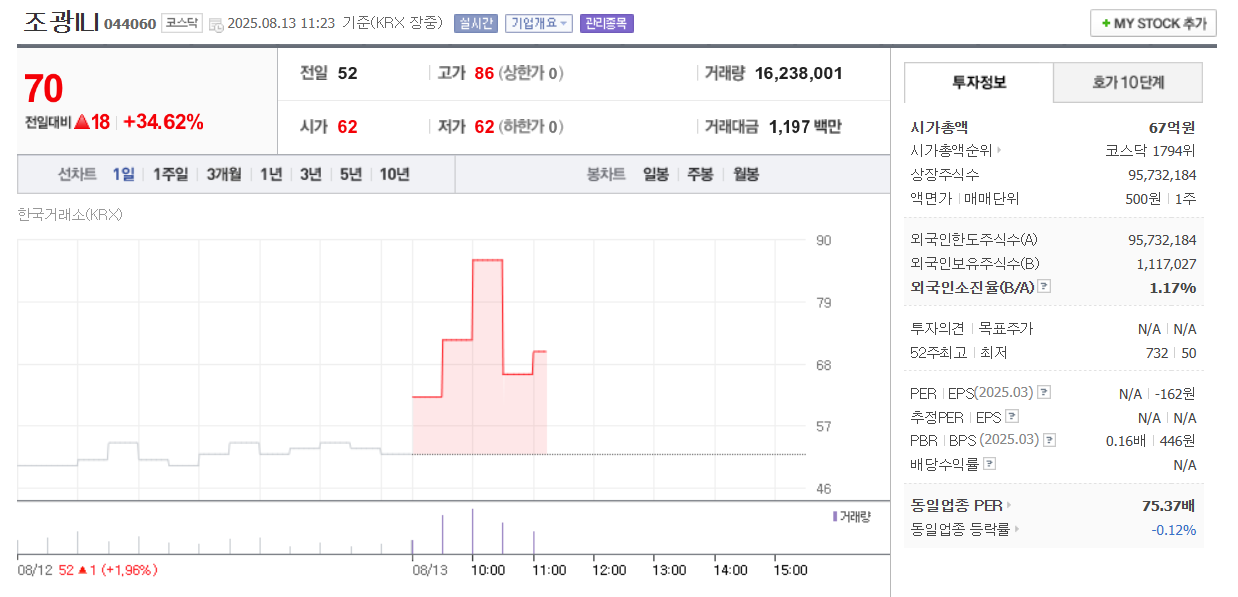Select the 5년 line chart period
The height and width of the screenshot is (597, 1238).
tap(351, 174)
